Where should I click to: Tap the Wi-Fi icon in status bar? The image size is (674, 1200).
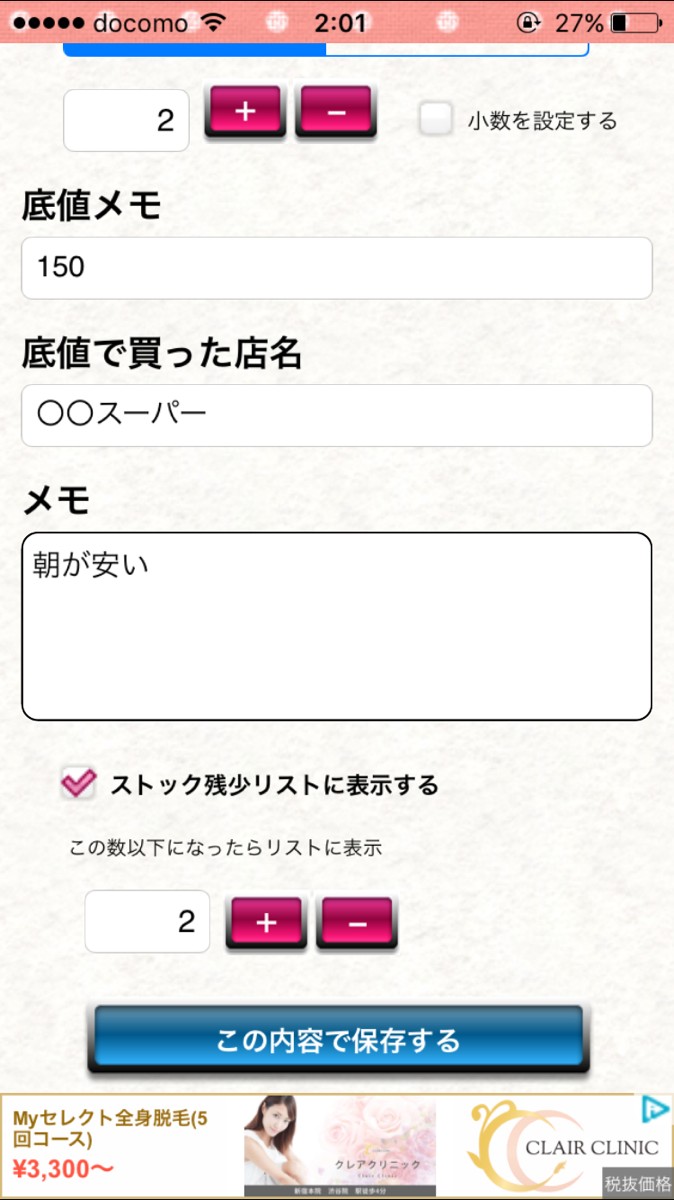pyautogui.click(x=213, y=22)
